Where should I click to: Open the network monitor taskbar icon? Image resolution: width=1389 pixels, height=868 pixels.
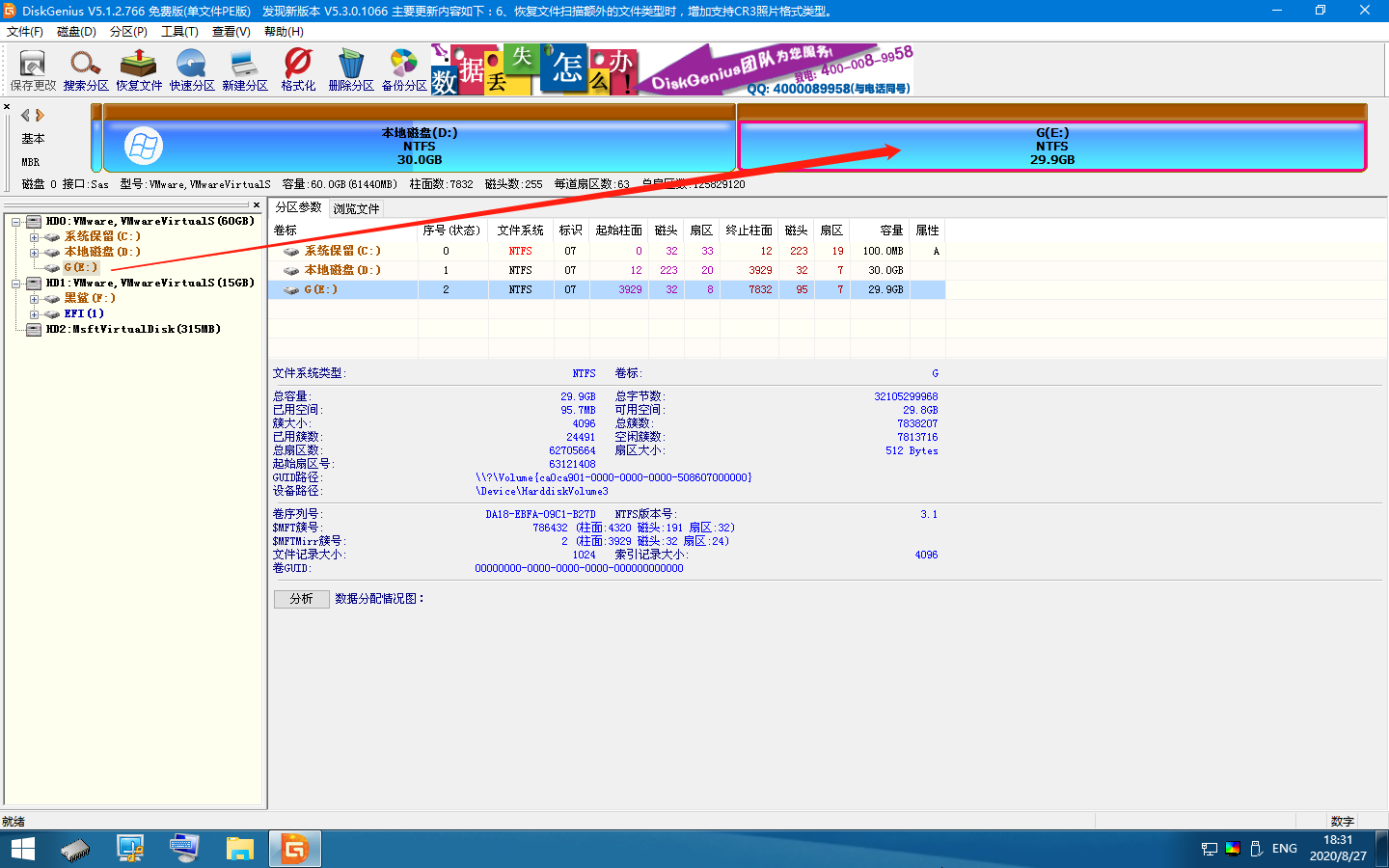tap(130, 849)
